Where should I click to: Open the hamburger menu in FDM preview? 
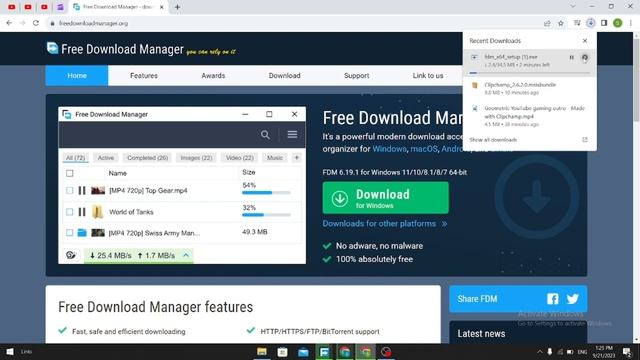292,134
